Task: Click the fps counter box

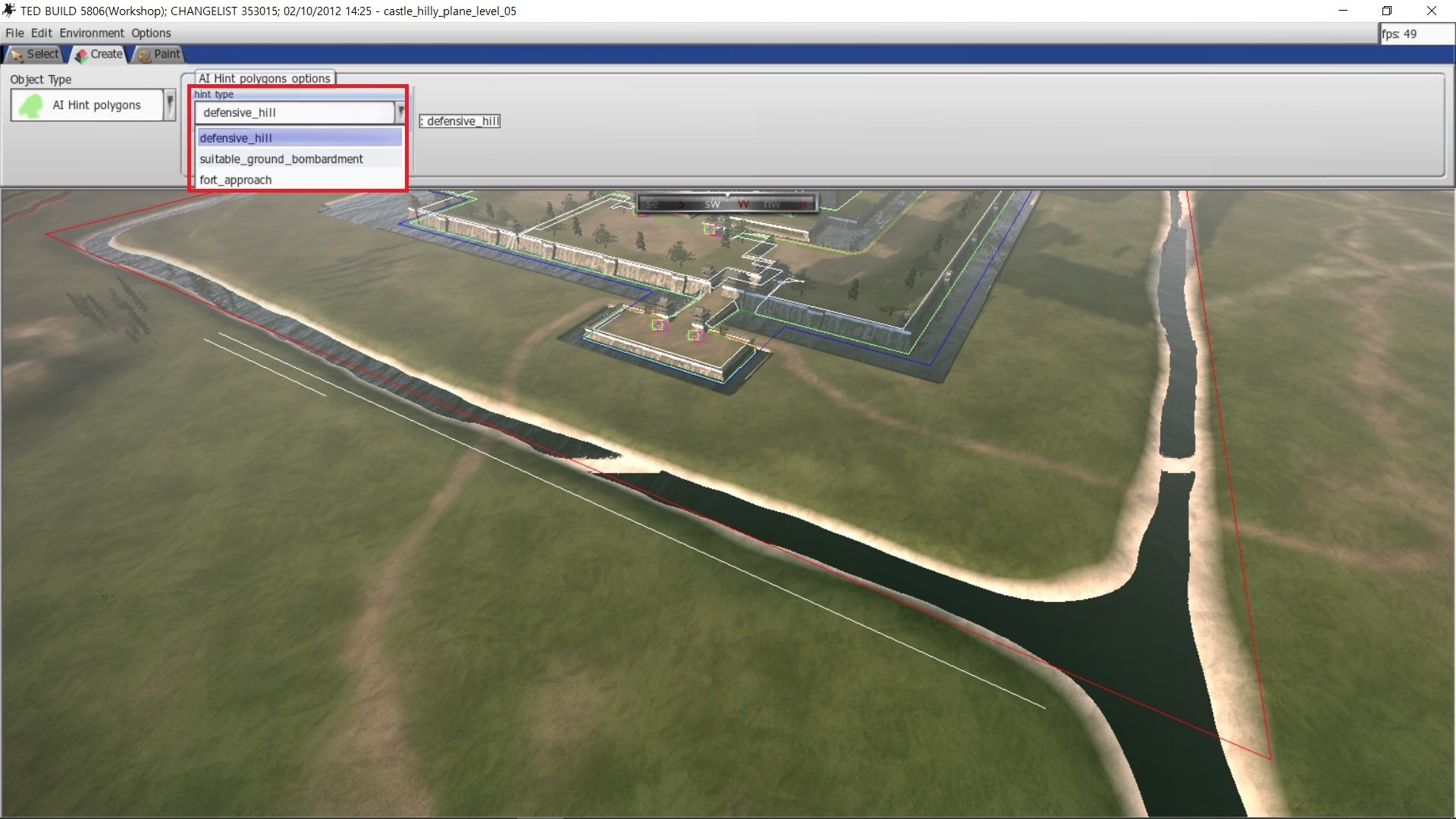Action: point(1415,34)
